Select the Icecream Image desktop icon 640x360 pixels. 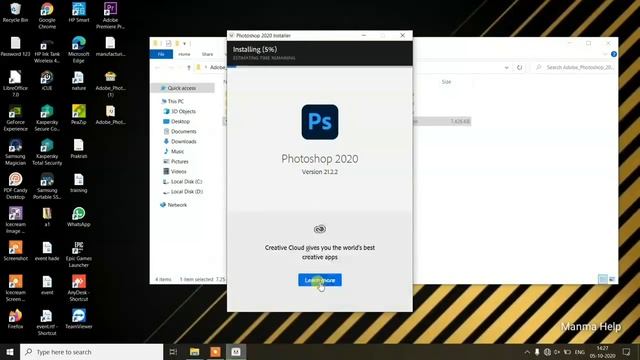pyautogui.click(x=16, y=220)
